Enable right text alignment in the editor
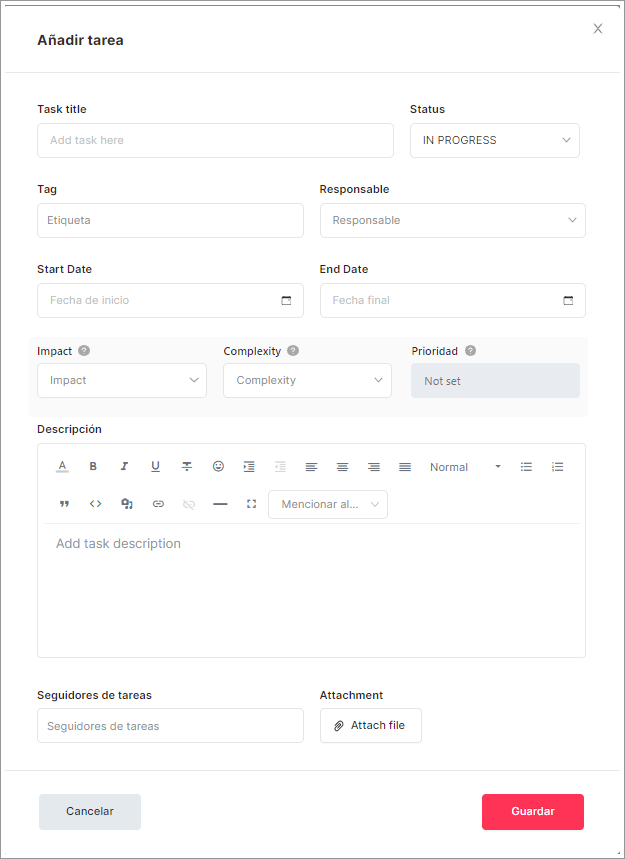 pos(373,466)
